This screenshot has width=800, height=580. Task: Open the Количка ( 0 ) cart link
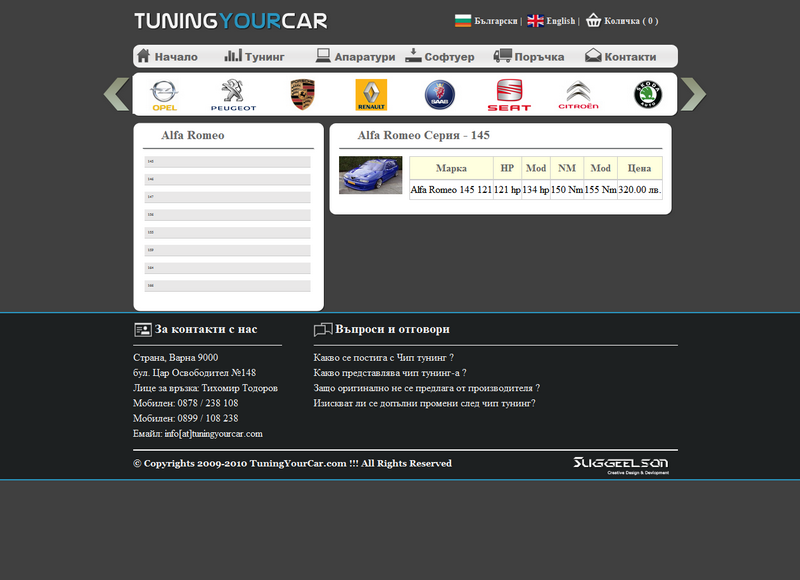point(631,21)
